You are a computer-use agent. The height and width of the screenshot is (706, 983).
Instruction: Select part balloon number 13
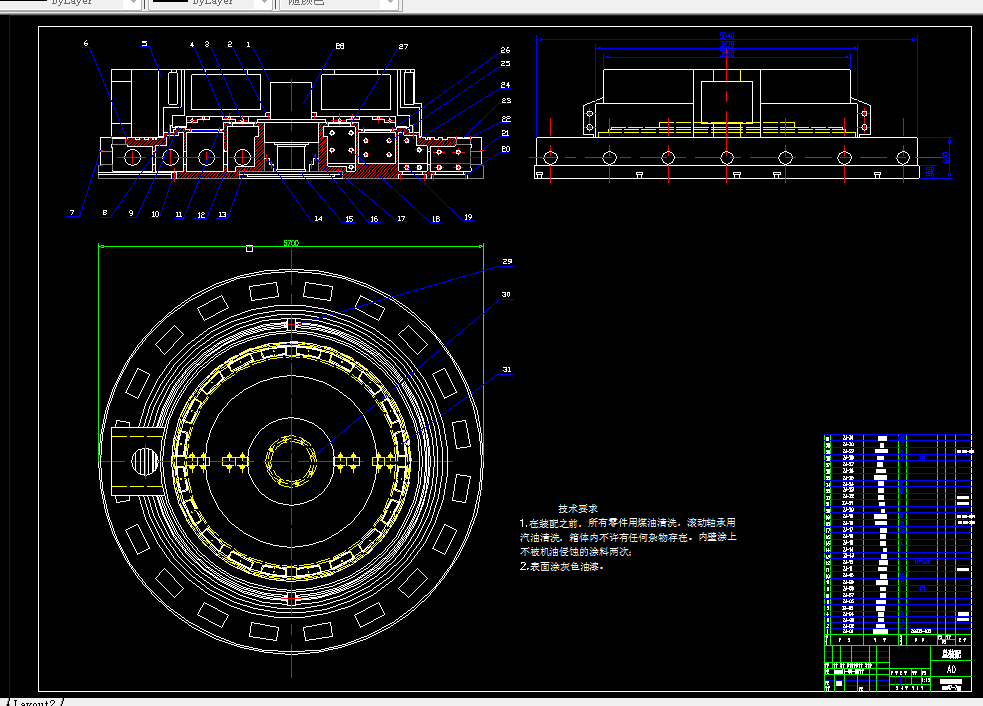pyautogui.click(x=222, y=214)
